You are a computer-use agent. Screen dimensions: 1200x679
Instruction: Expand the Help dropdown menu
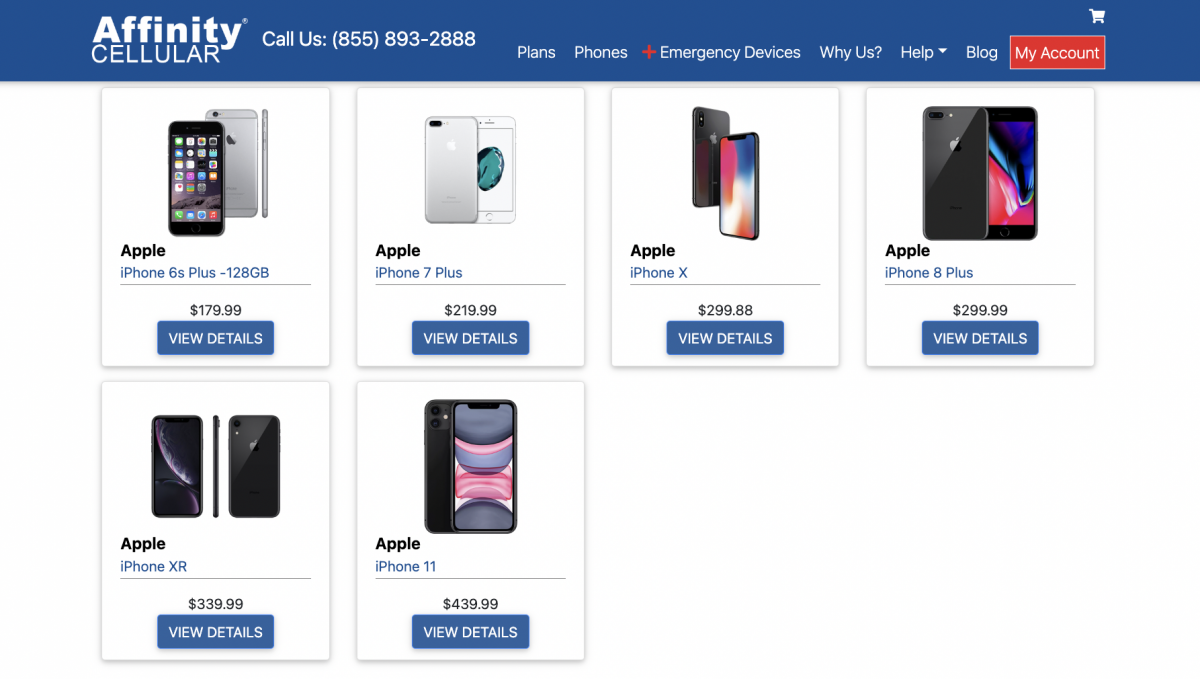923,53
